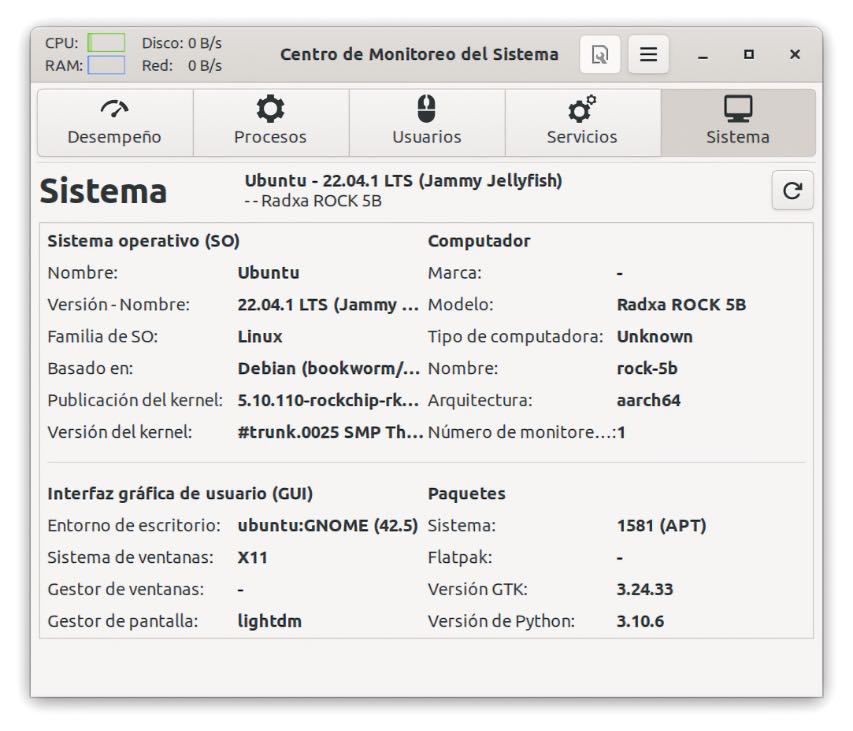
Task: Click the window title Centro de Monitoreo del Sistema
Action: 419,54
